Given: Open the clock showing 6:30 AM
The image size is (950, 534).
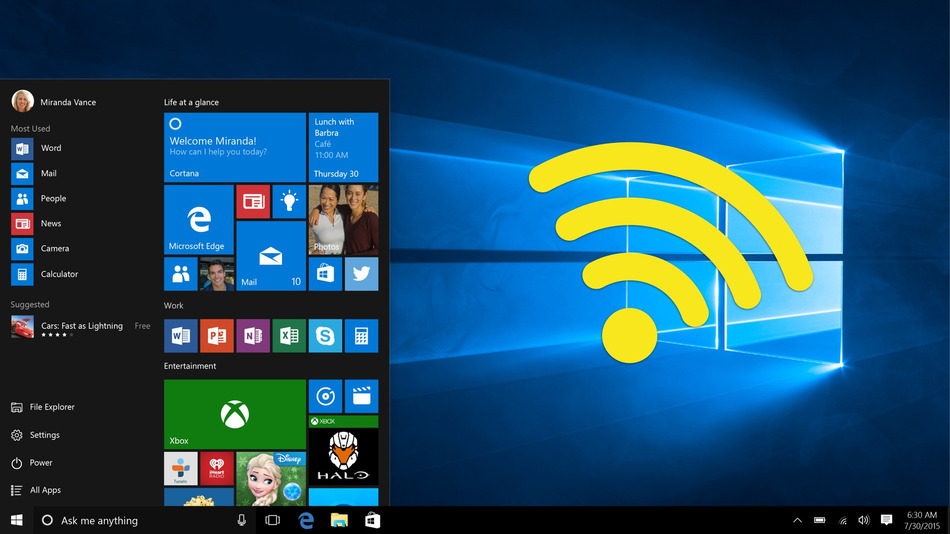Looking at the screenshot, I should point(922,520).
